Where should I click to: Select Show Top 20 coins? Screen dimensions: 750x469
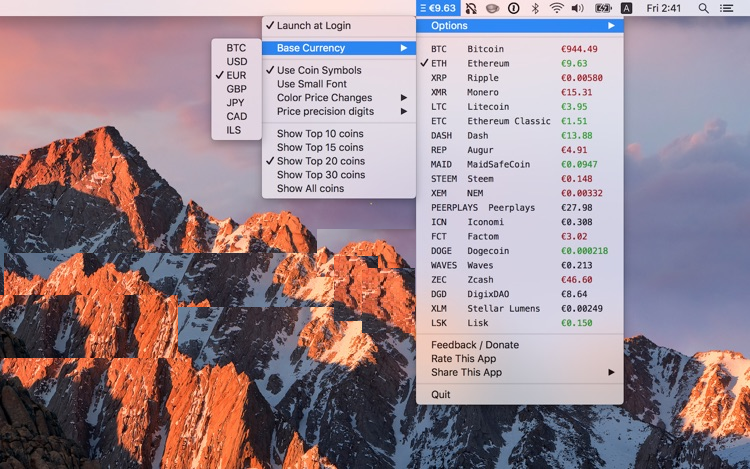click(x=339, y=161)
